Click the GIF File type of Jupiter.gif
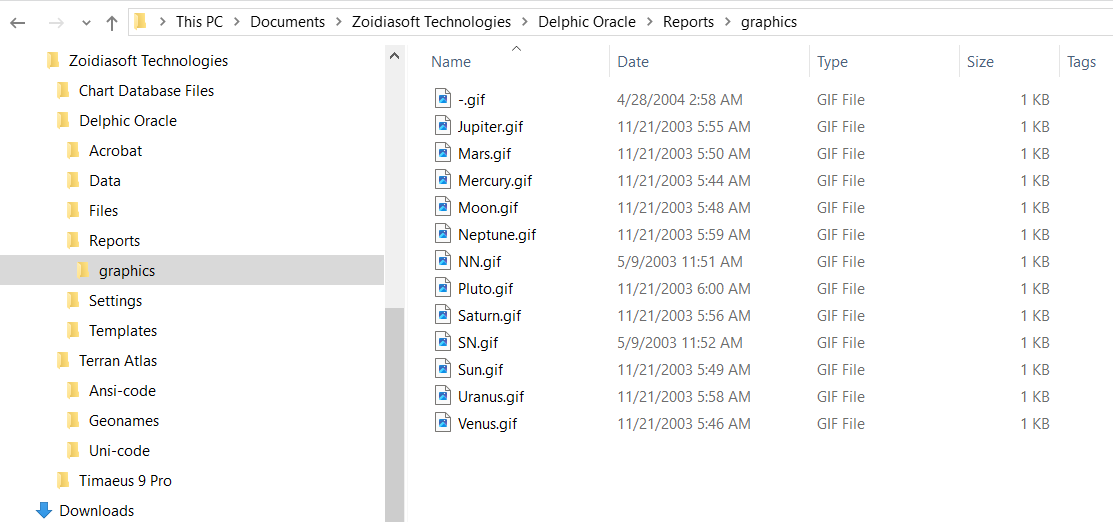The width and height of the screenshot is (1113, 522). pos(841,126)
